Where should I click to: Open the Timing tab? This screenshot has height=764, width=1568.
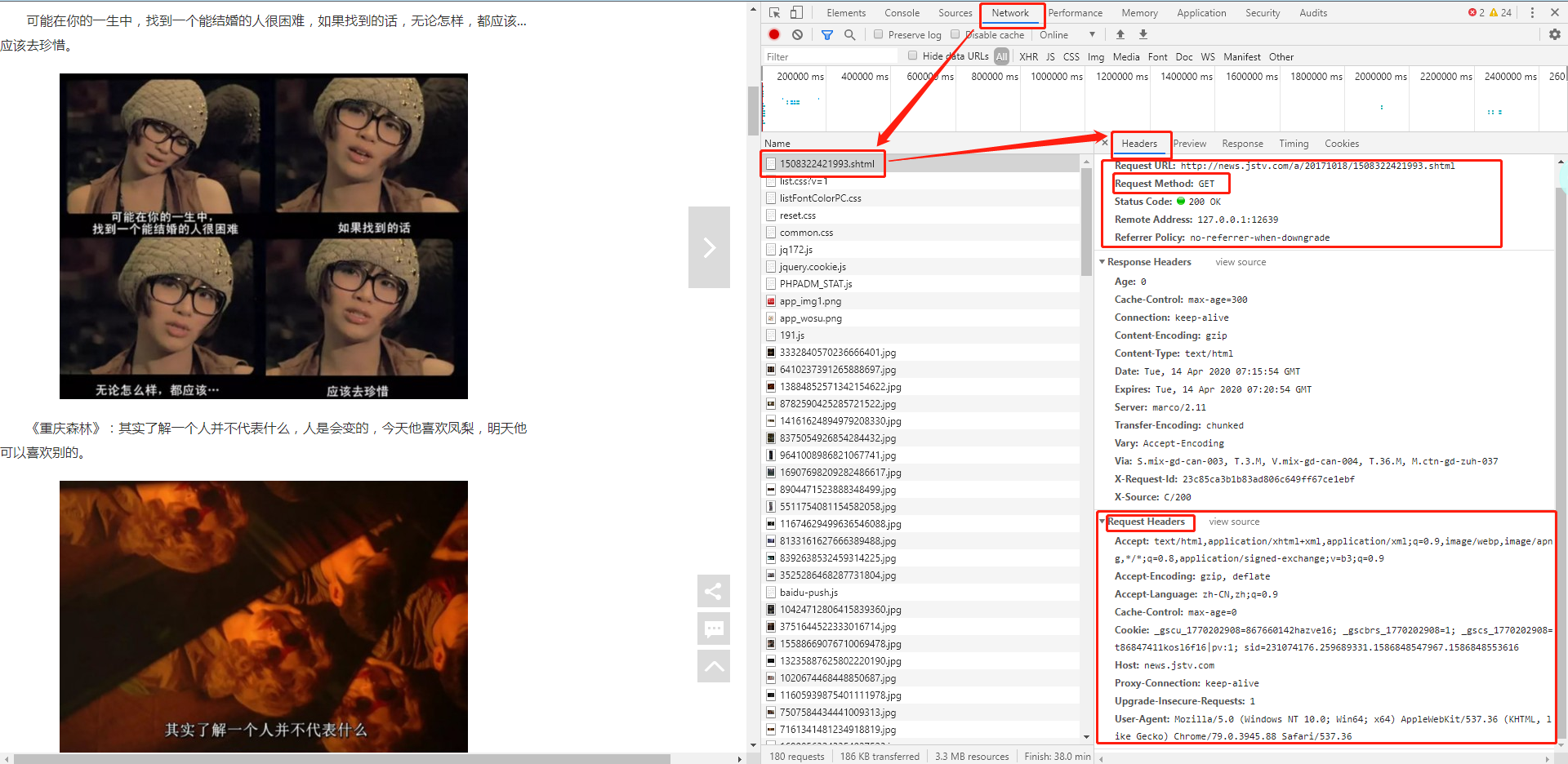coord(1294,143)
